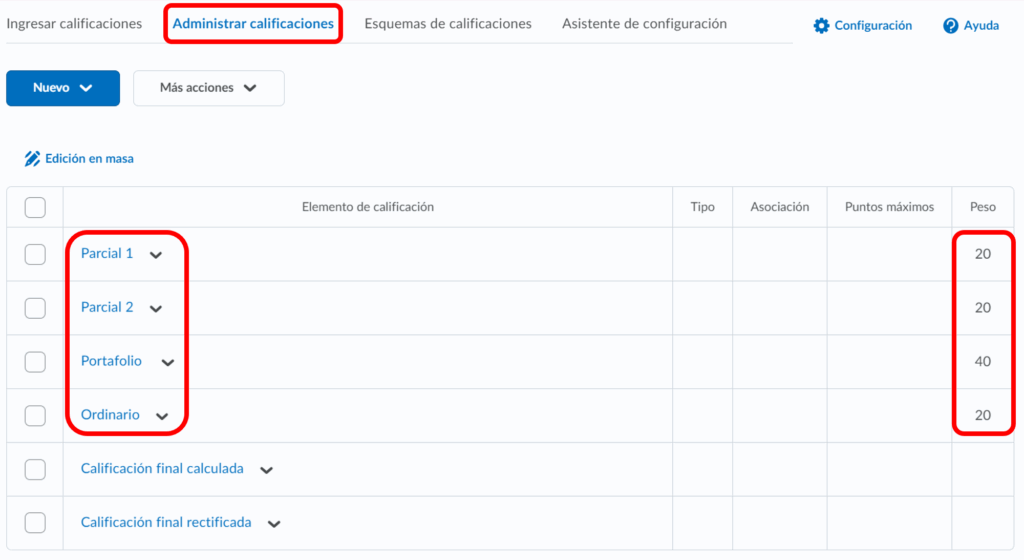Switch to the Ingresar calificaciones tab
The image size is (1024, 560).
[74, 24]
